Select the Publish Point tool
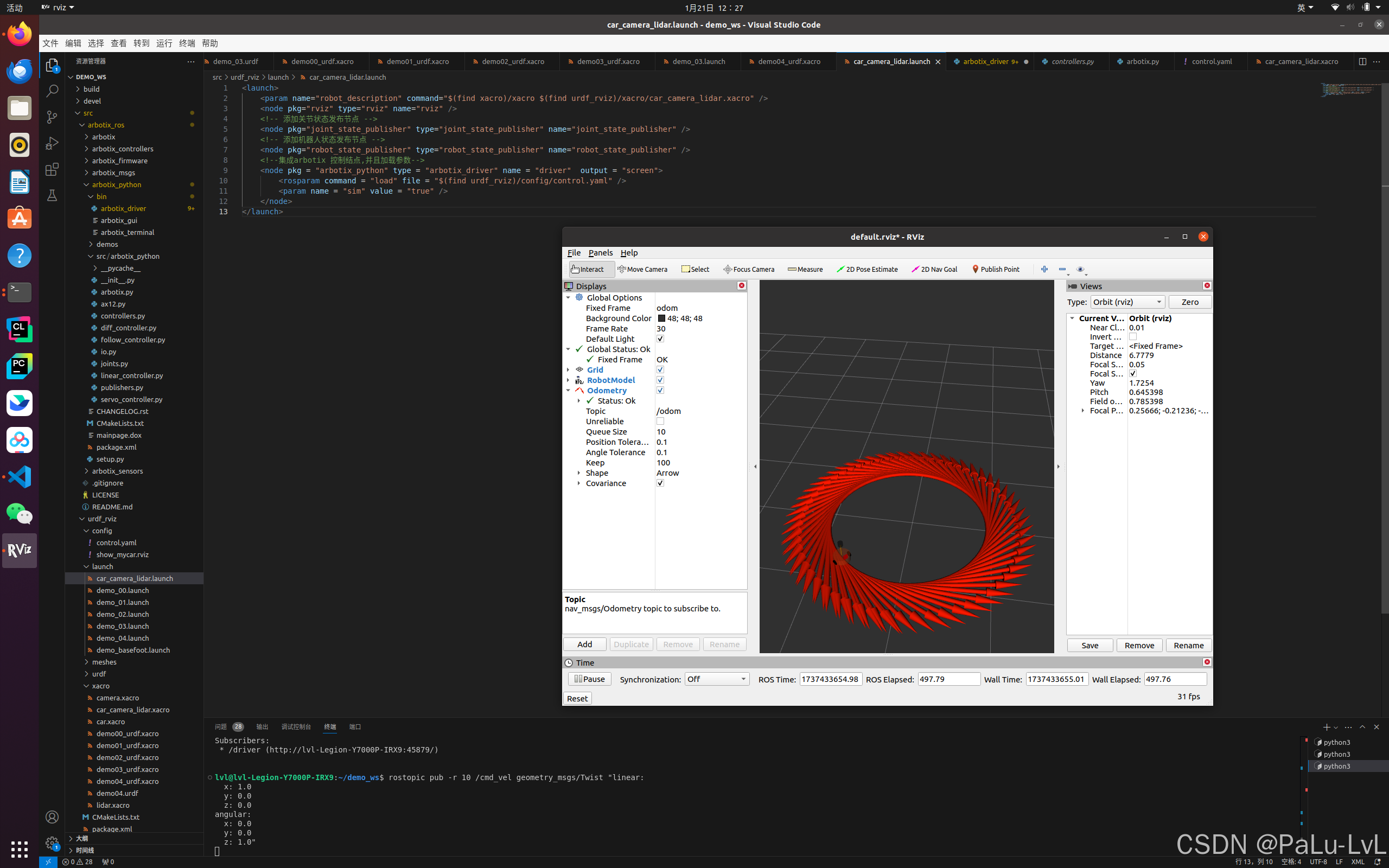1389x868 pixels. [995, 269]
